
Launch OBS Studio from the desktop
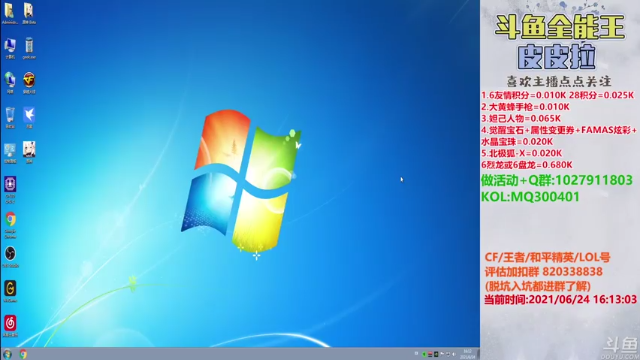click(10, 257)
